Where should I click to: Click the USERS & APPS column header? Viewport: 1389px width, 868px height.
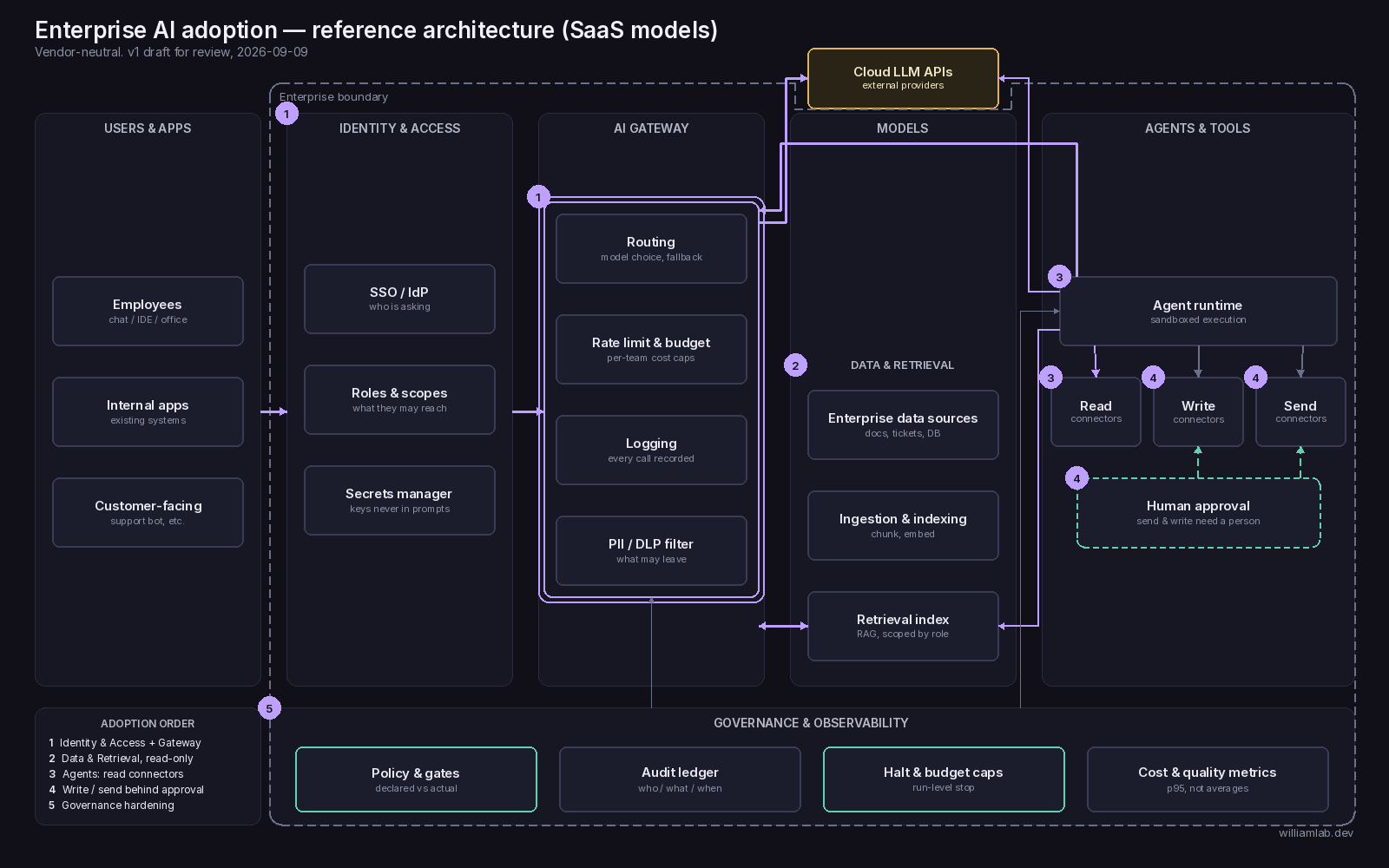click(148, 128)
